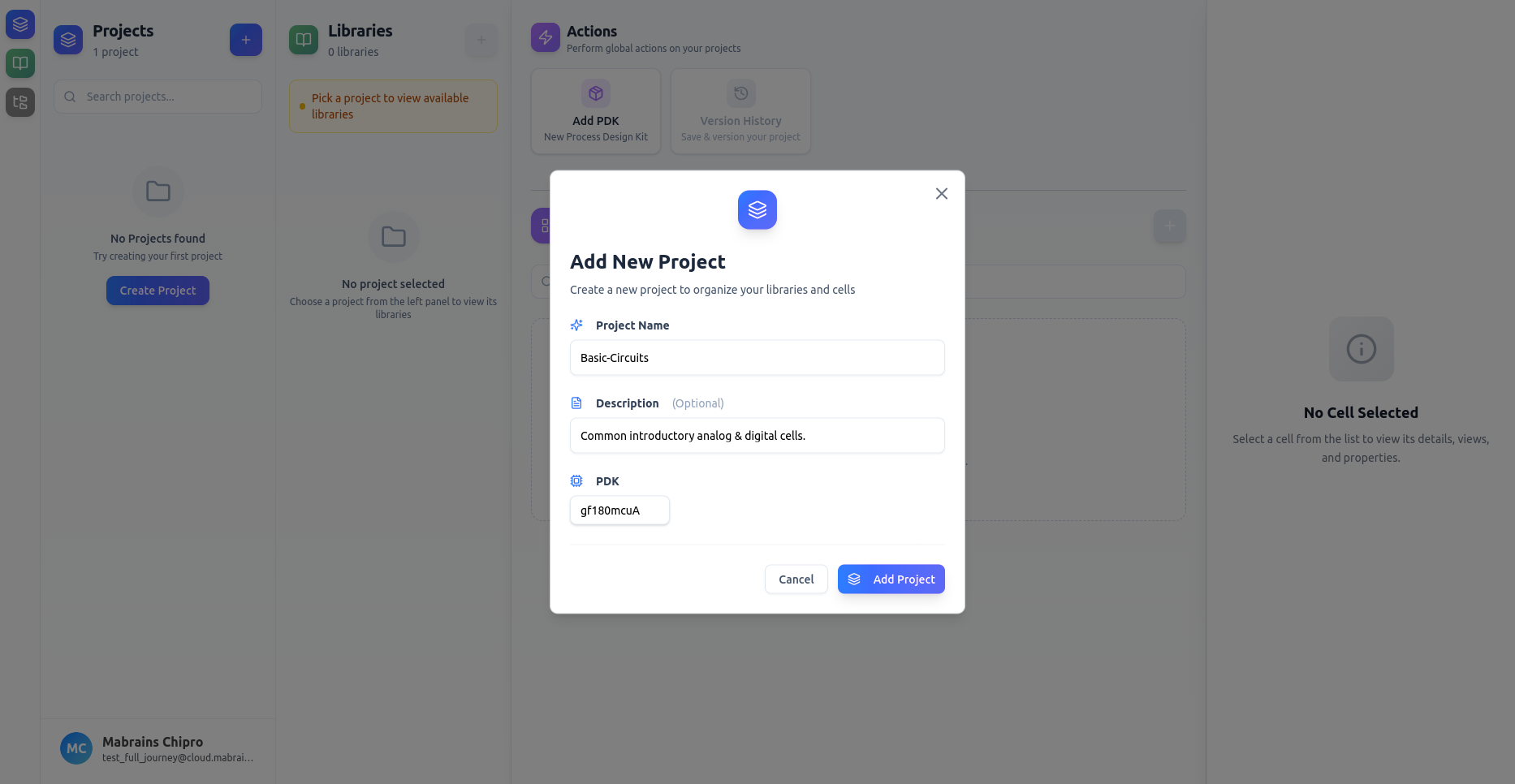Click the MC user avatar
Screen dimensions: 1515x784
76,748
